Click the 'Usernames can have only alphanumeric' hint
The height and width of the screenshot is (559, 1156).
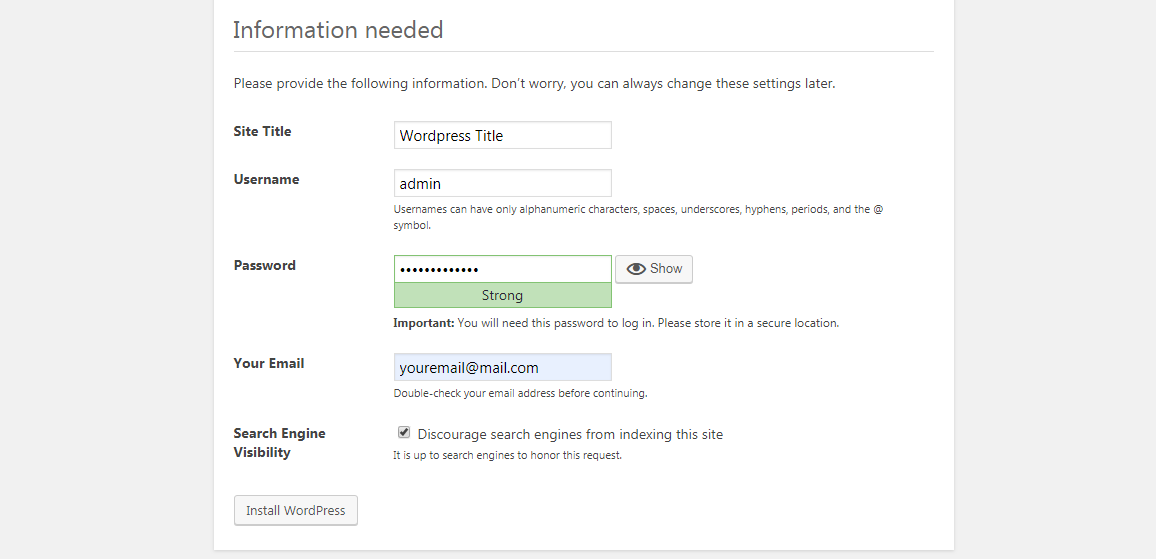638,217
